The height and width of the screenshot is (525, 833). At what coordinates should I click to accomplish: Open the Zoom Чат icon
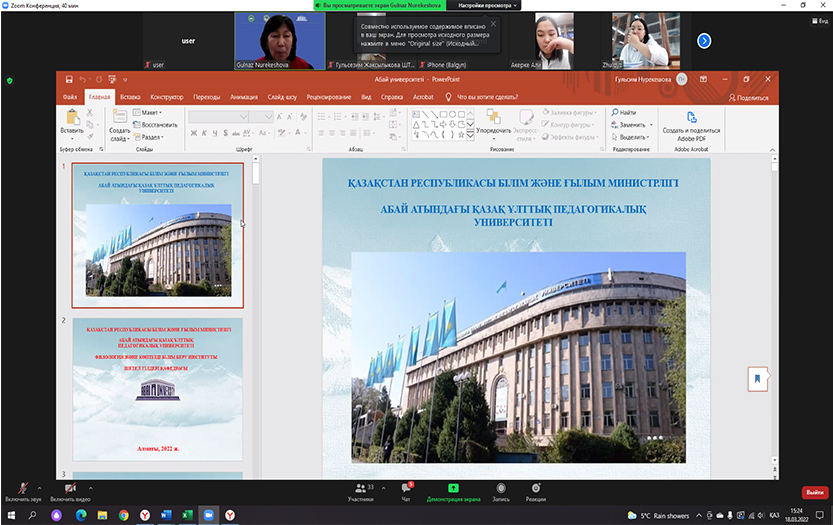click(406, 486)
